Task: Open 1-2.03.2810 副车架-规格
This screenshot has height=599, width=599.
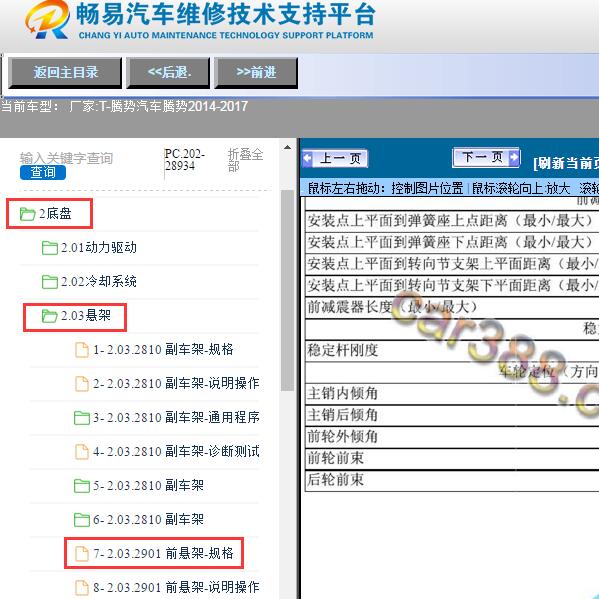Action: pos(163,350)
